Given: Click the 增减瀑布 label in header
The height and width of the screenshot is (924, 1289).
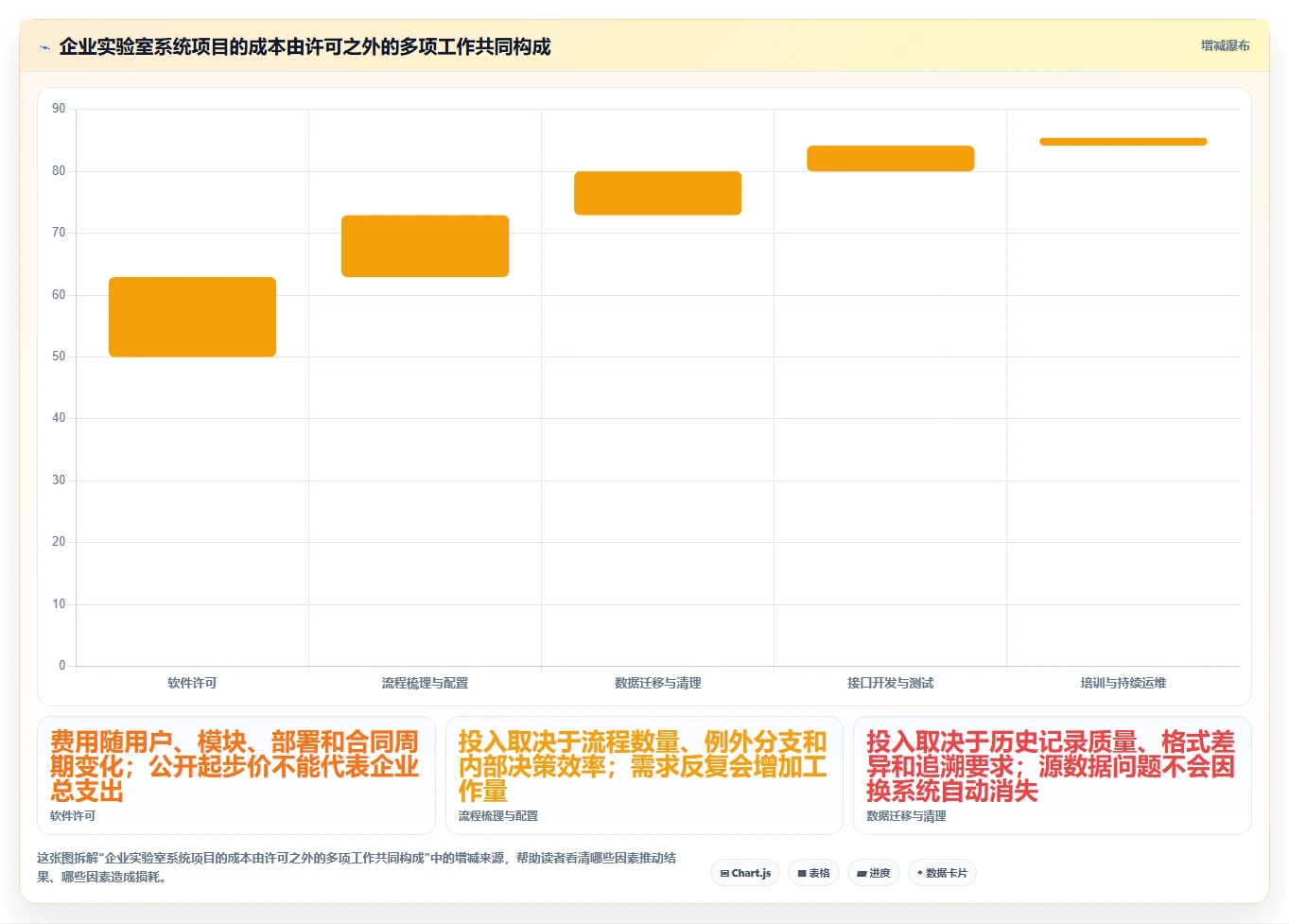Looking at the screenshot, I should click(1225, 45).
